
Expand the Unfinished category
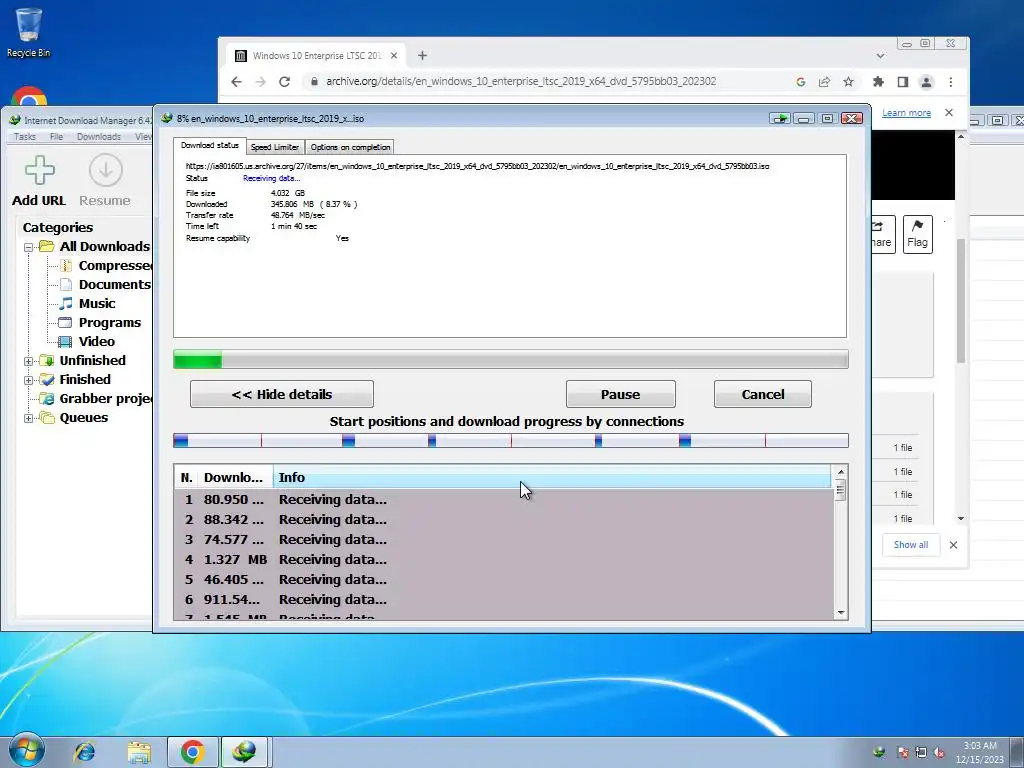(x=28, y=361)
